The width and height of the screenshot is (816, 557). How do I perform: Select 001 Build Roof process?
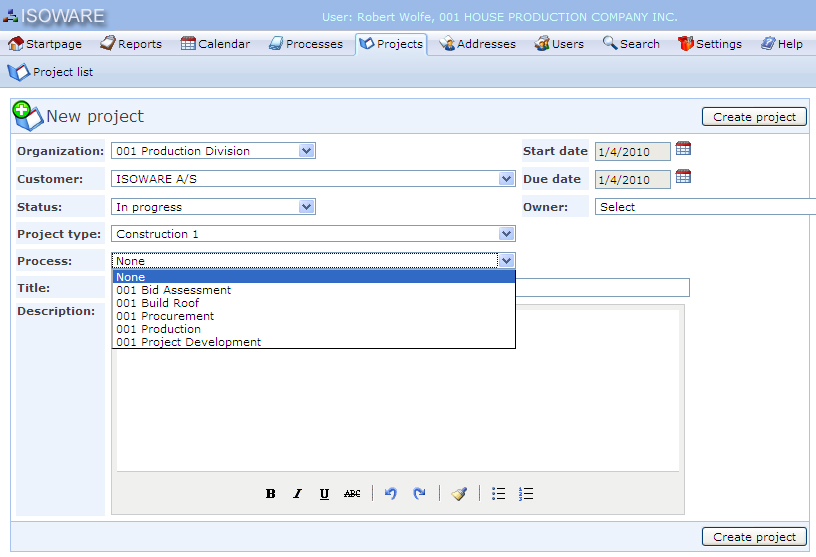(x=314, y=303)
